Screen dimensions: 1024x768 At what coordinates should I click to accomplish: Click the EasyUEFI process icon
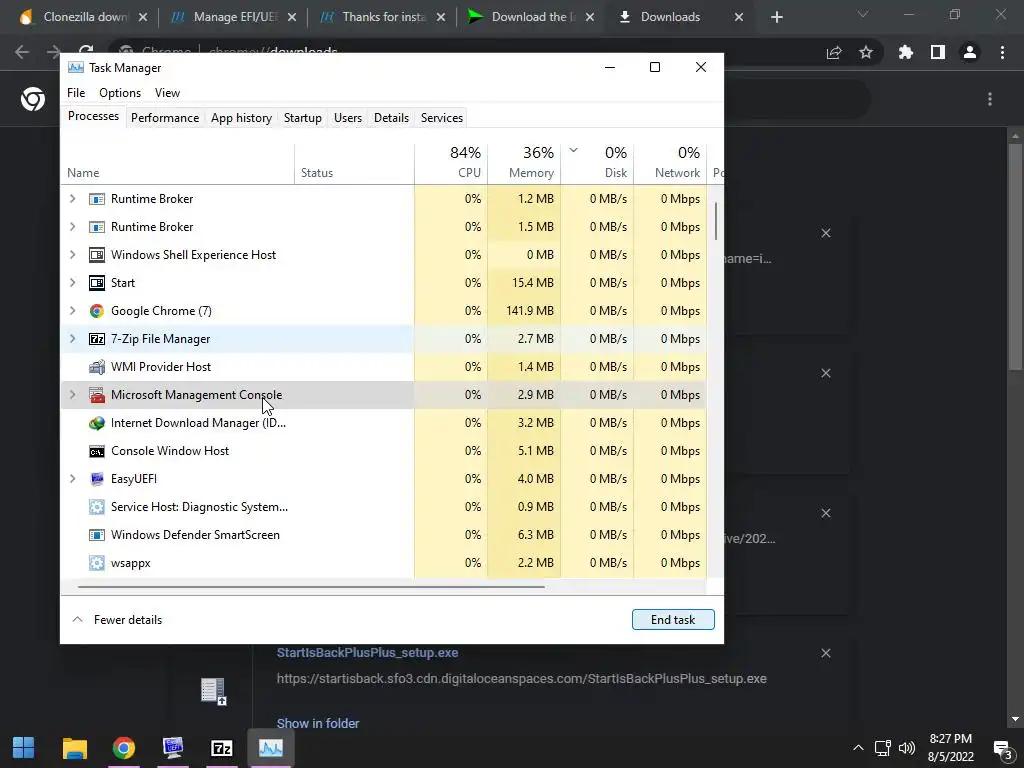(97, 479)
